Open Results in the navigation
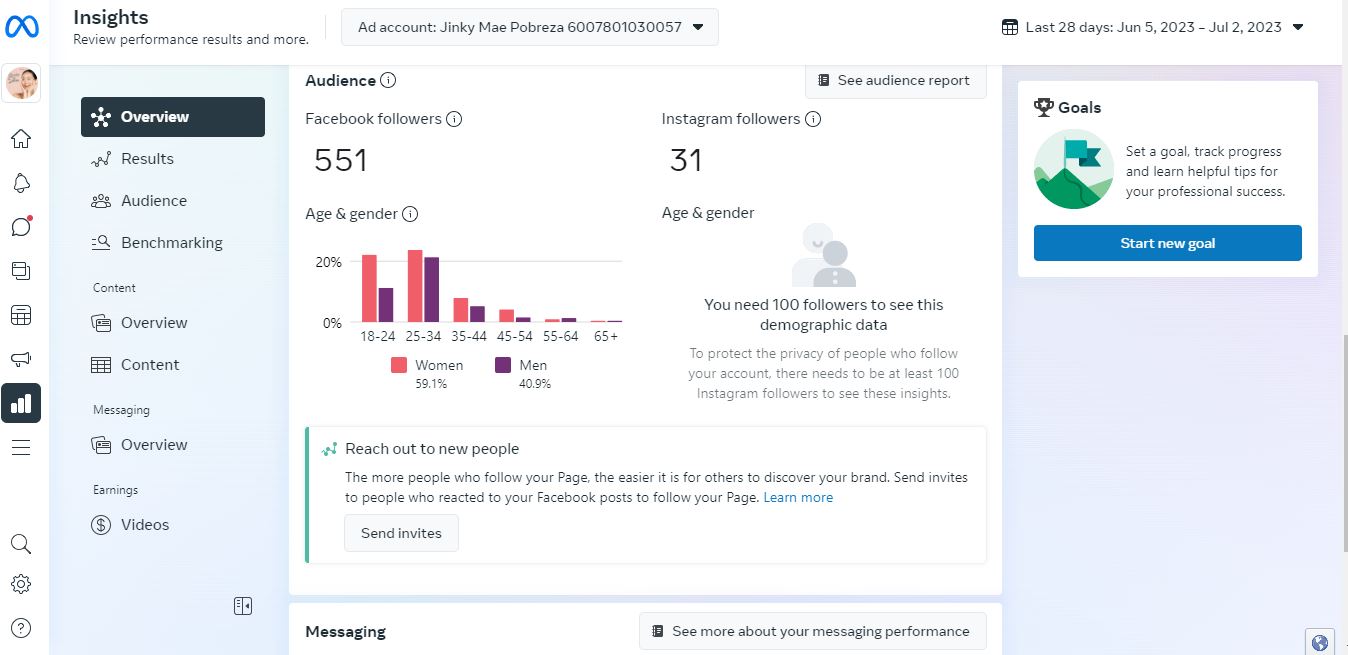Image resolution: width=1348 pixels, height=655 pixels. [x=173, y=159]
